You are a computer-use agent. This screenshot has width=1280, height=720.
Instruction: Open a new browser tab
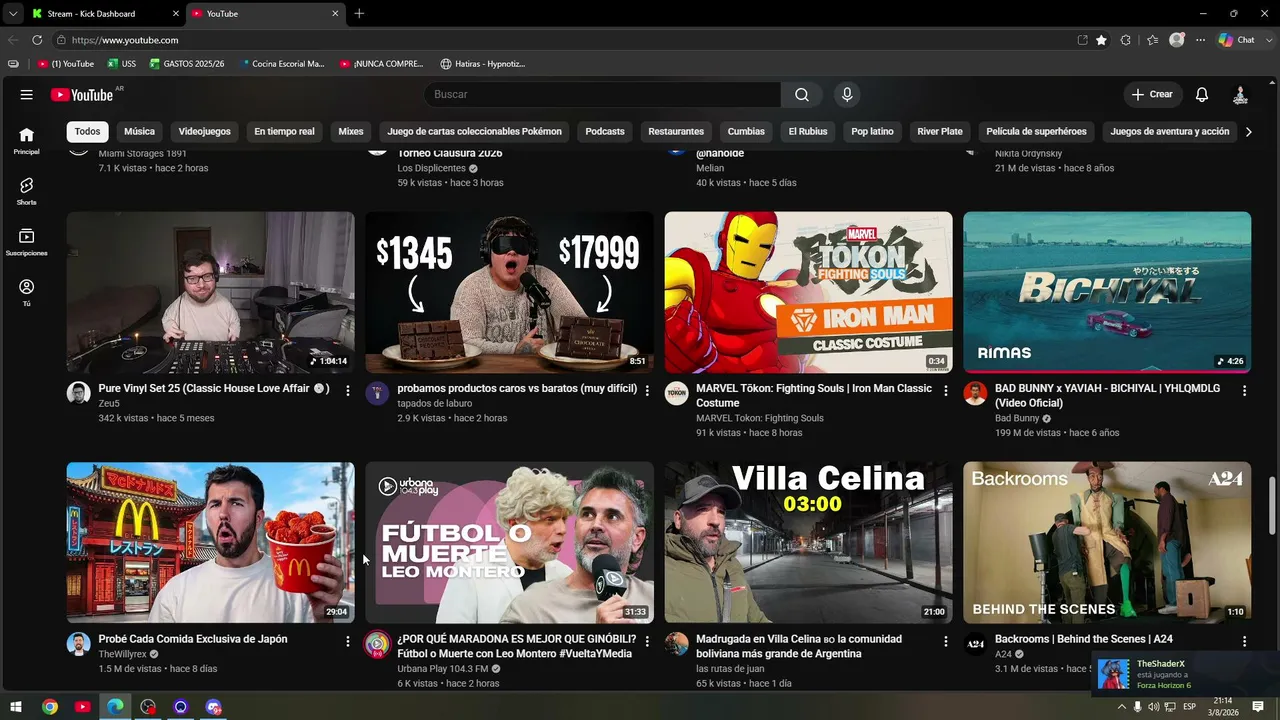pos(359,14)
